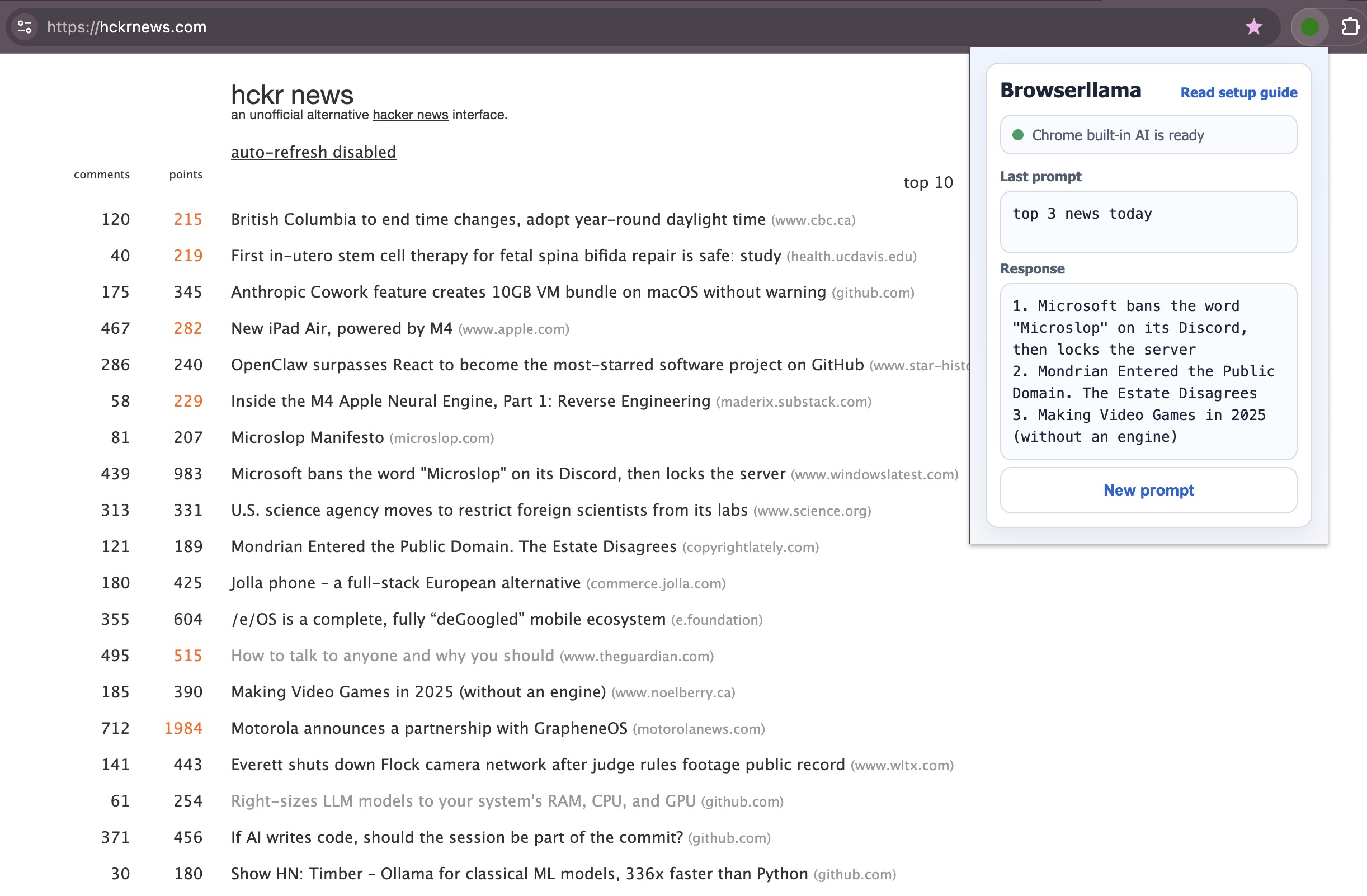The width and height of the screenshot is (1367, 896).
Task: Open the Read setup guide link
Action: 1238,92
